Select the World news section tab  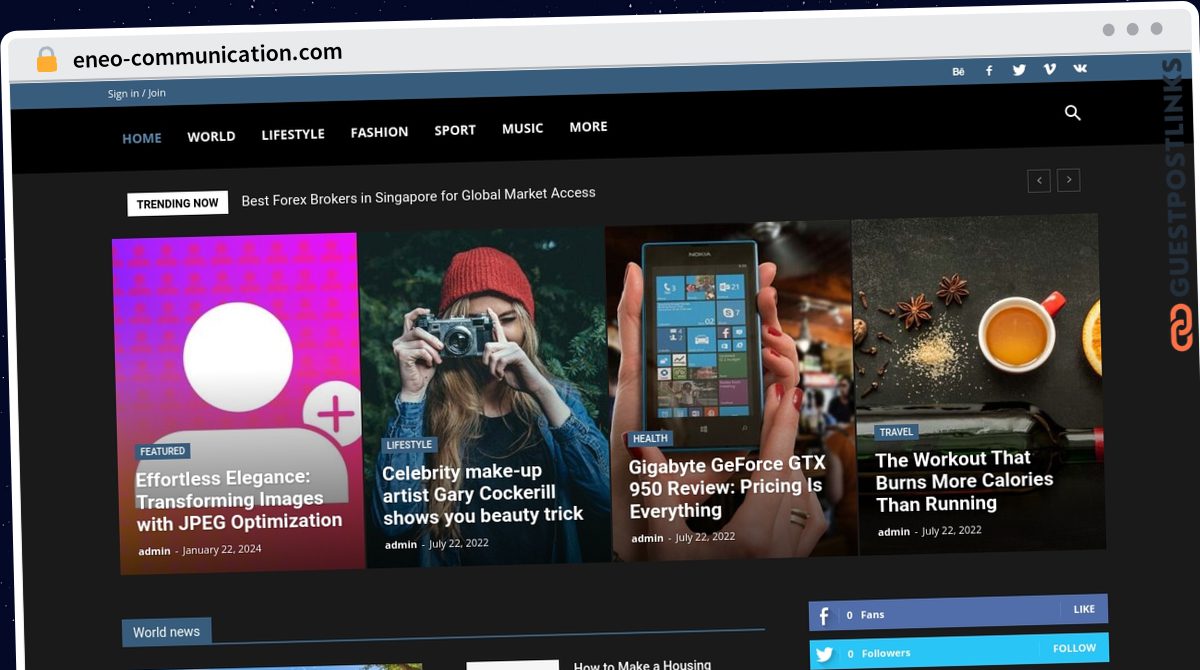[x=166, y=632]
